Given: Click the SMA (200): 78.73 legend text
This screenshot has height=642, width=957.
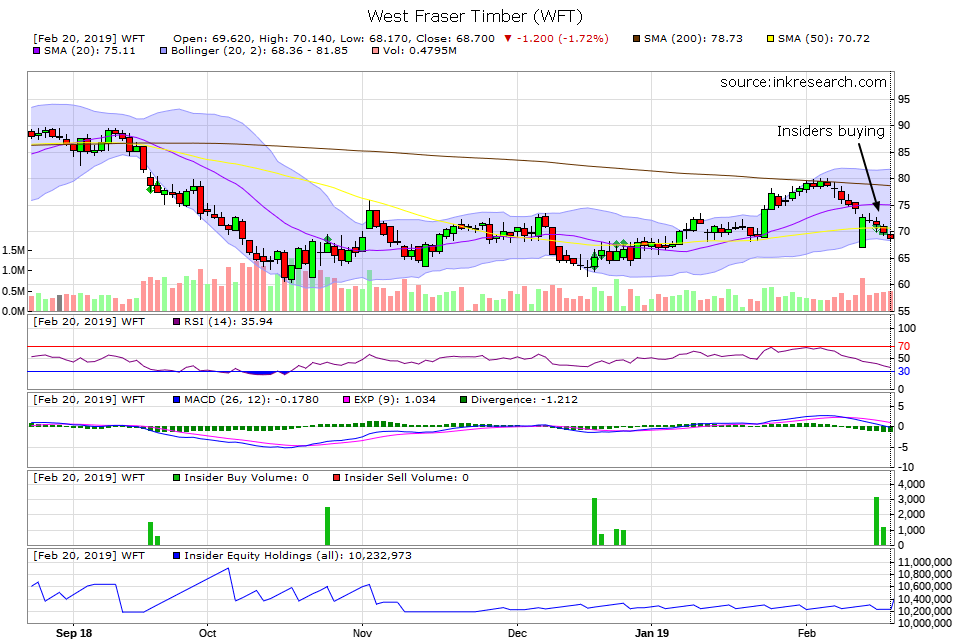Looking at the screenshot, I should 693,38.
